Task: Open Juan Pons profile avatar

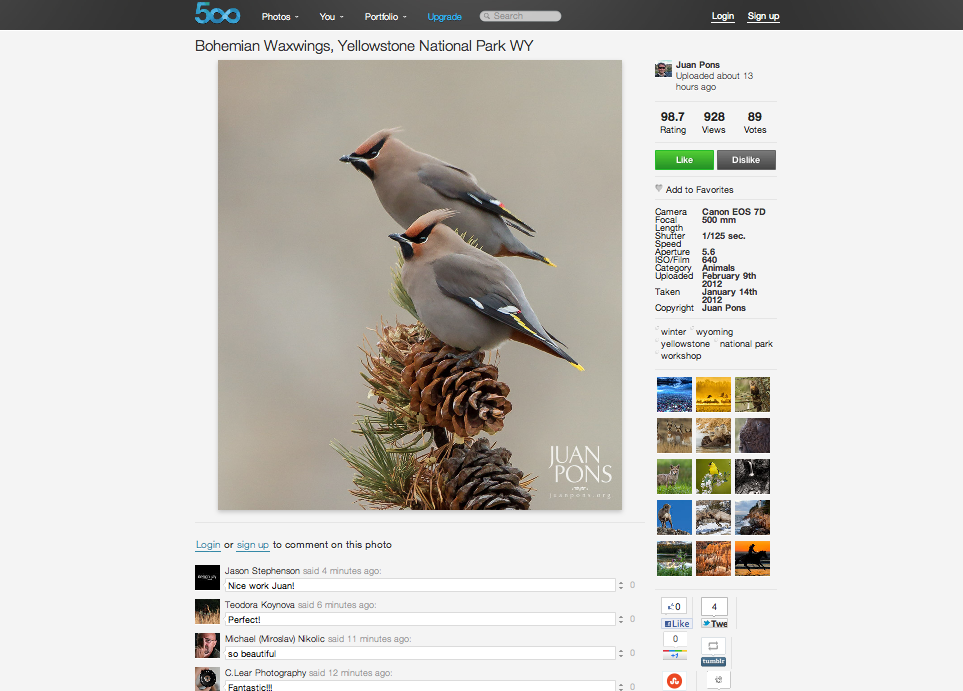Action: coord(663,69)
